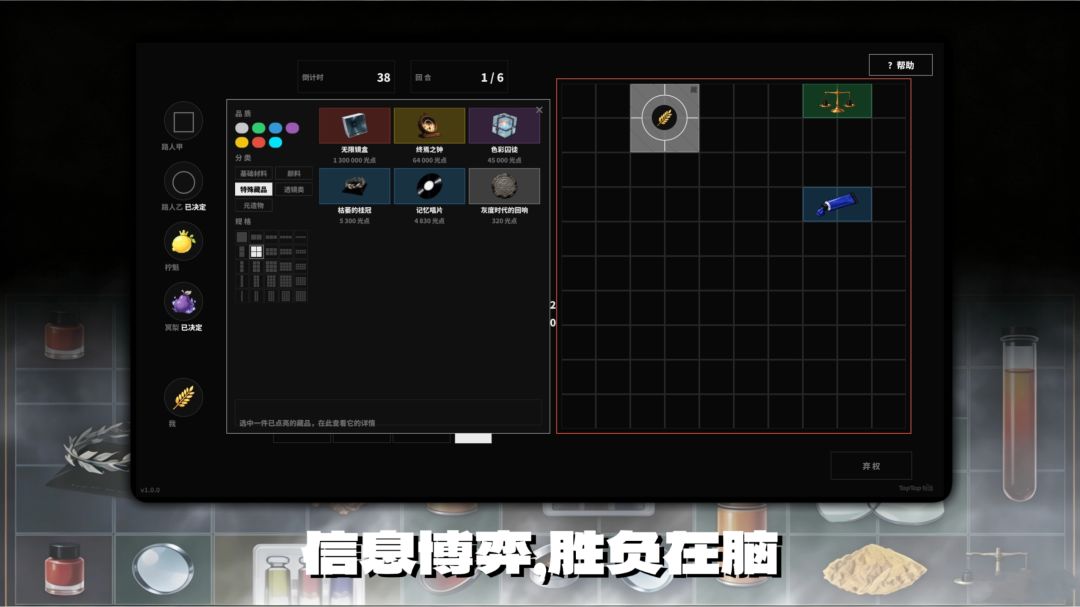The width and height of the screenshot is (1080, 607).
Task: Pick the 记忆唱片 vinyl record collectible
Action: coord(429,186)
